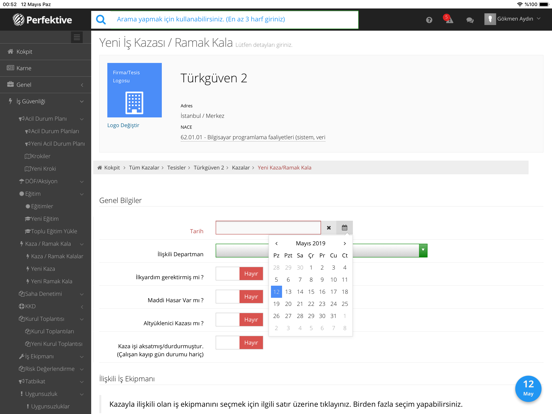The height and width of the screenshot is (414, 552).
Task: Open Yeni Acil Durum Planı in the sidebar
Action: (55, 144)
